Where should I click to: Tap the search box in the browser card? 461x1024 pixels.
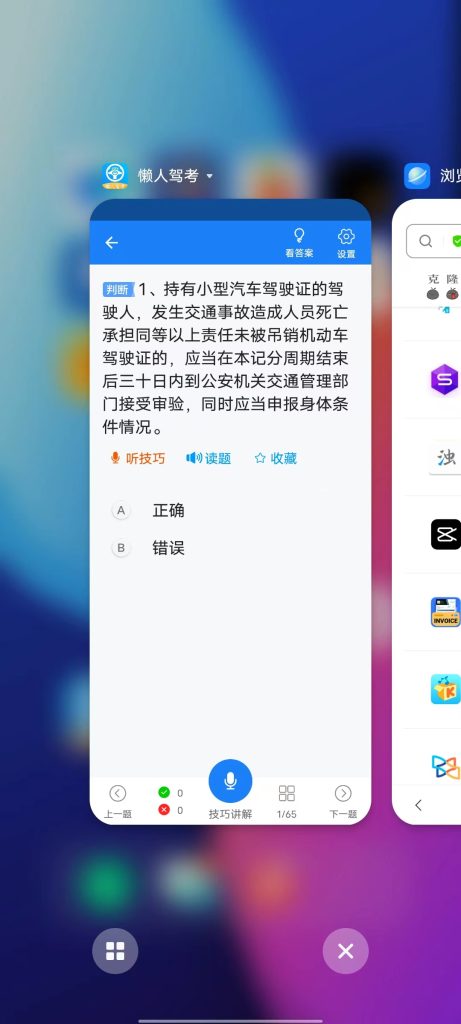click(x=434, y=242)
